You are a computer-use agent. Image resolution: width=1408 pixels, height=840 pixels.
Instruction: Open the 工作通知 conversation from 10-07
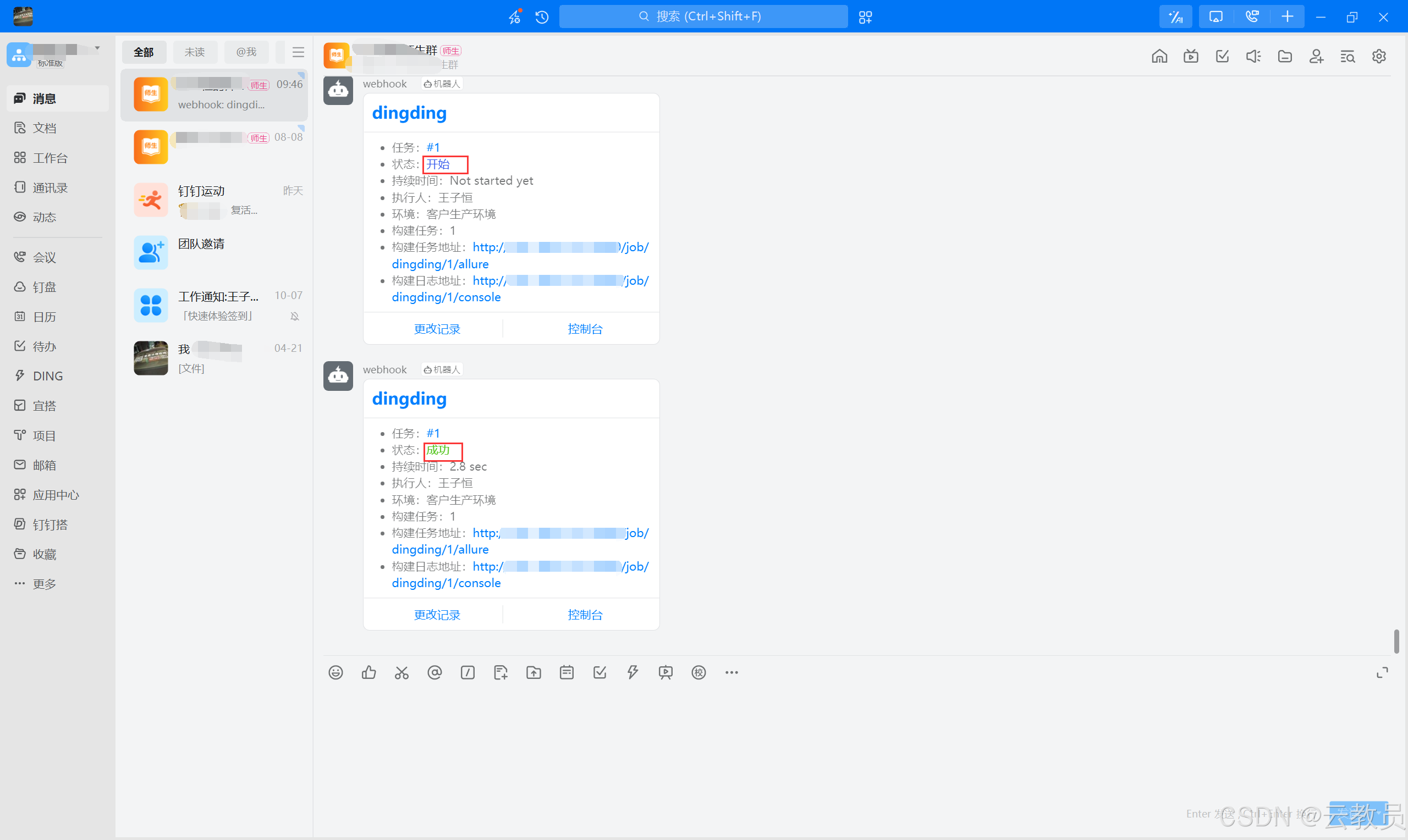click(214, 306)
